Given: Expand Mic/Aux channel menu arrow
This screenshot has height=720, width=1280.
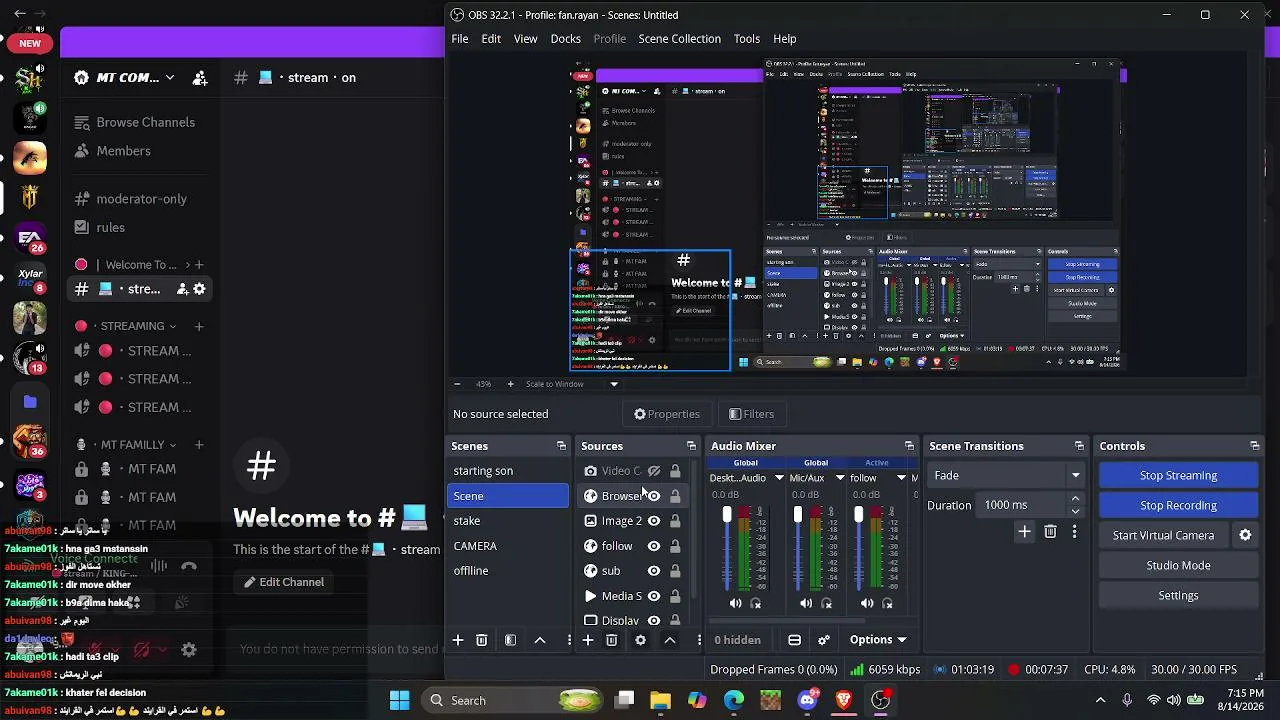Looking at the screenshot, I should 840,478.
